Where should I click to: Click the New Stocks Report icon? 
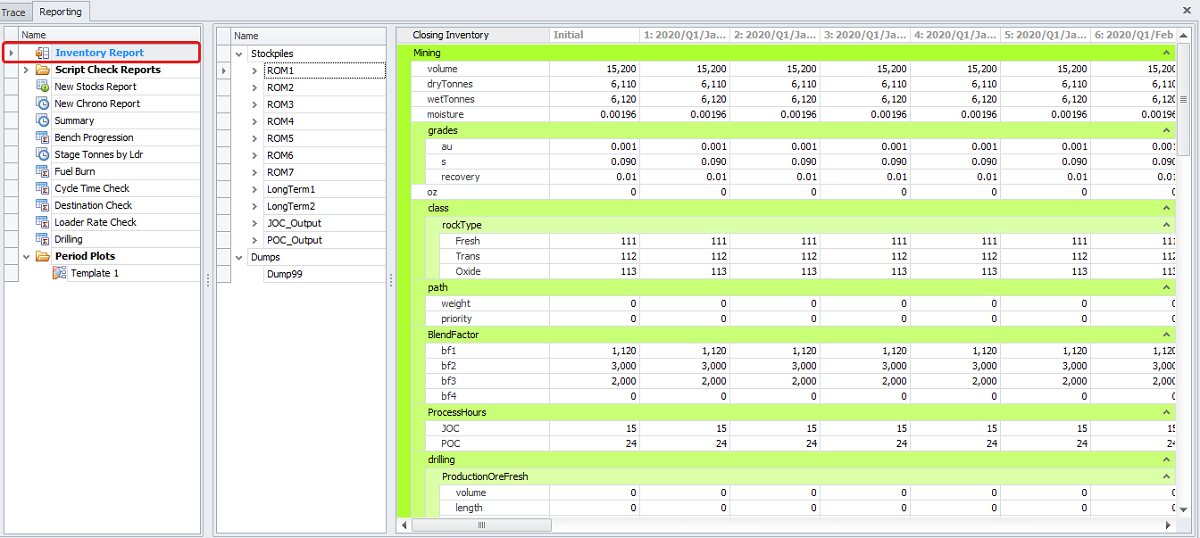(x=43, y=87)
